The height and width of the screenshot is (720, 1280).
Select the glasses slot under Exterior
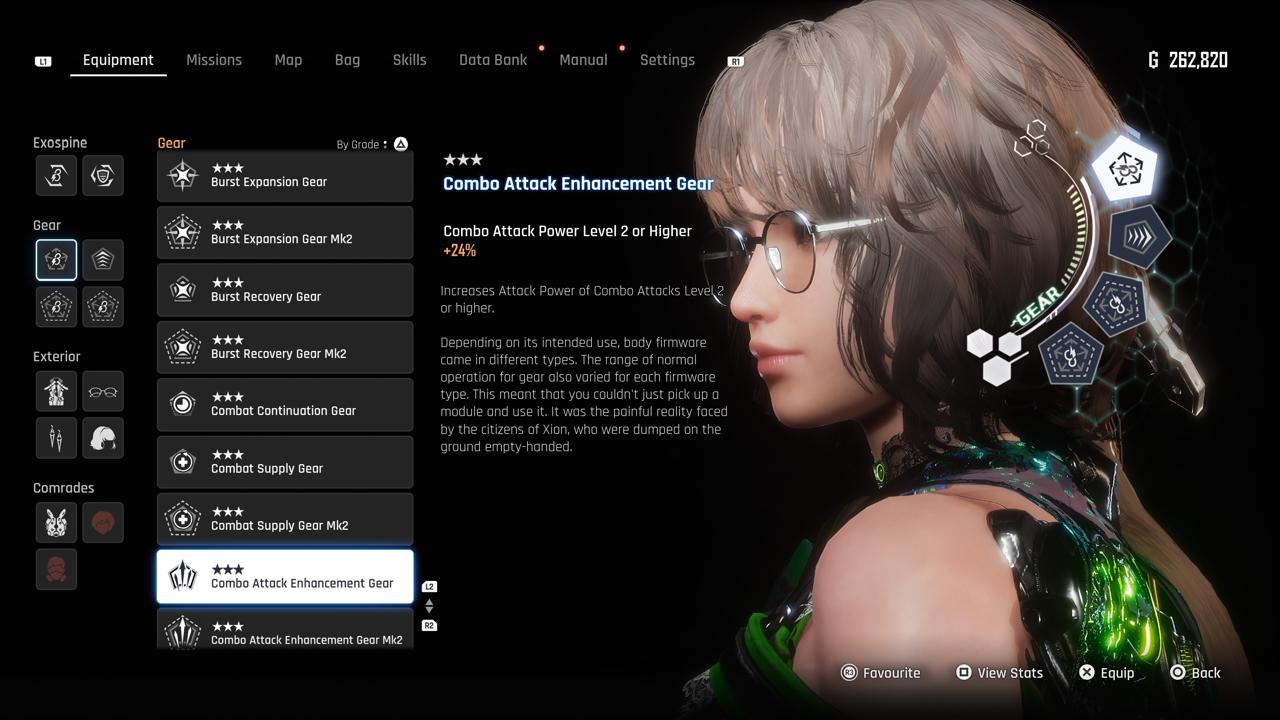pyautogui.click(x=103, y=391)
